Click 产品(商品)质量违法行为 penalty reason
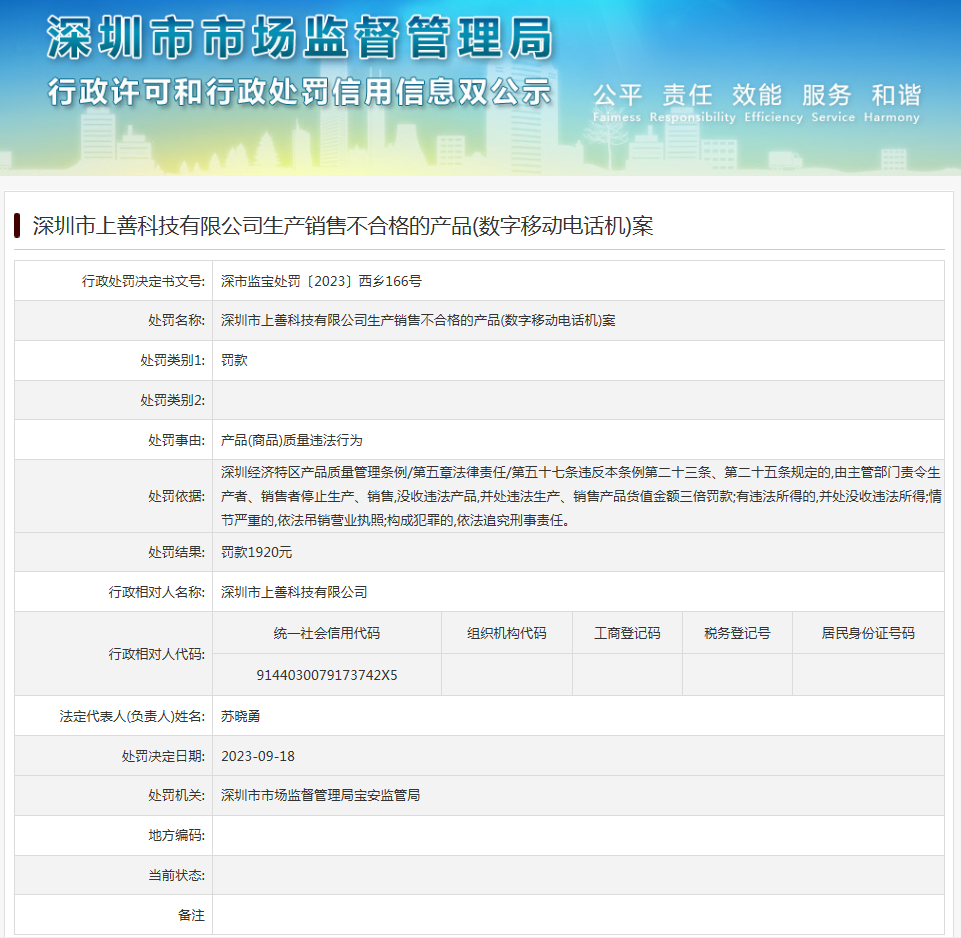The width and height of the screenshot is (961, 938). (292, 440)
